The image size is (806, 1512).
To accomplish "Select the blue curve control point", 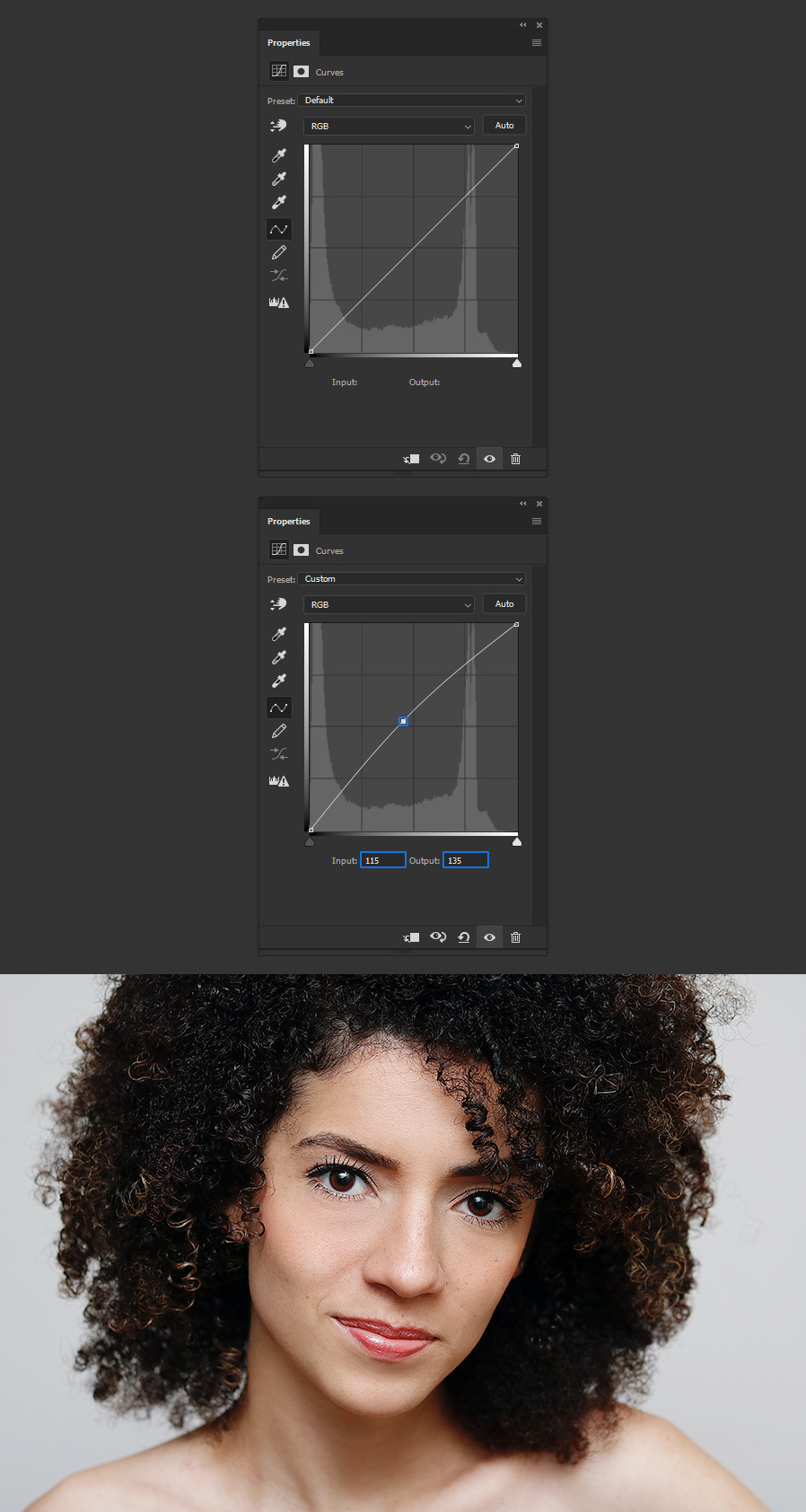I will tap(404, 721).
